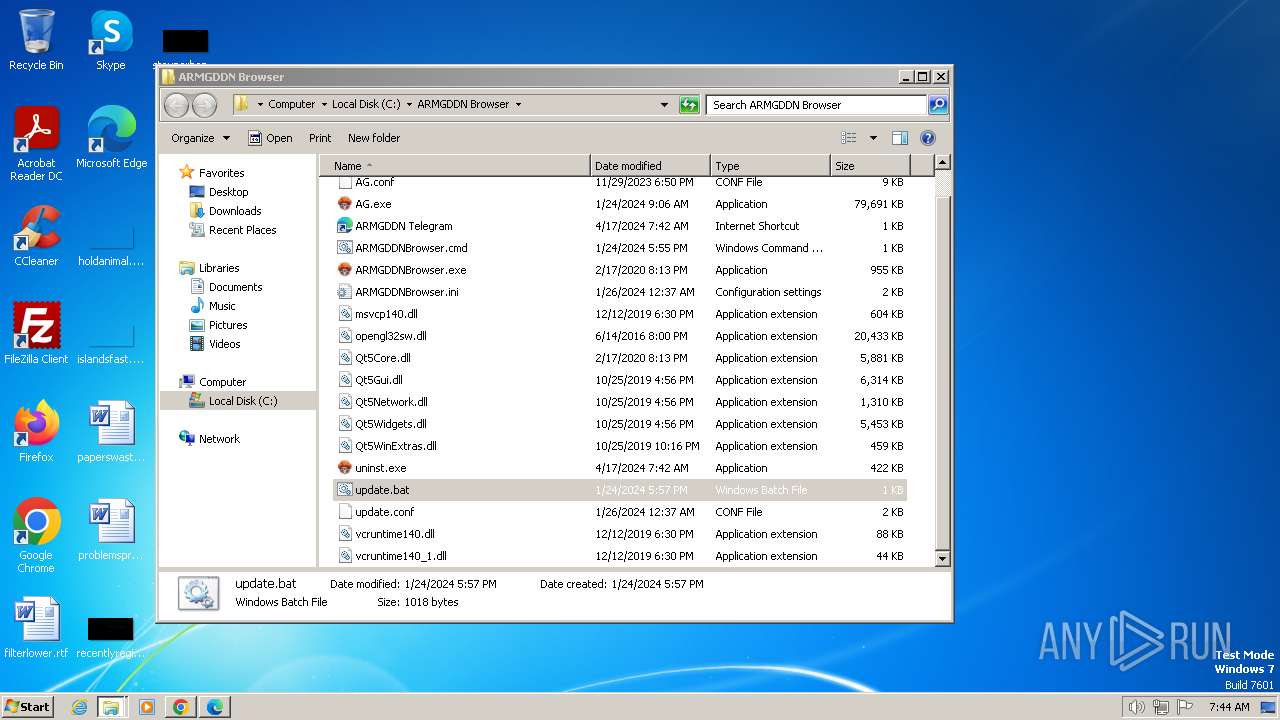
Task: Click the search magnifier icon
Action: tap(937, 104)
